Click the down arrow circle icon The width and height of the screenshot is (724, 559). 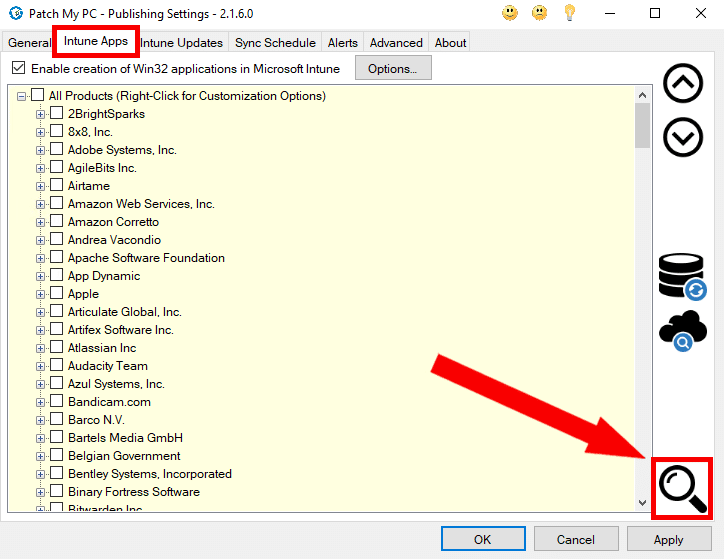coord(683,137)
